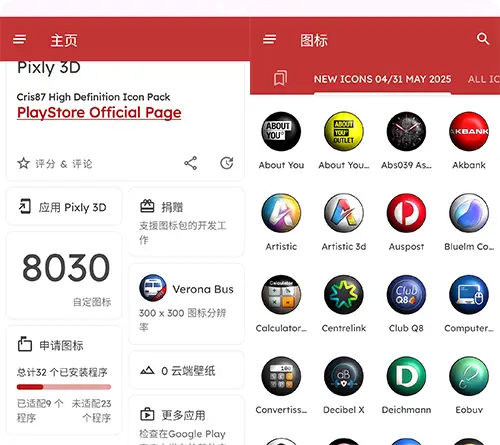Open the hamburger menu on 主页 screen
Viewport: 500px width, 445px height.
(19, 39)
